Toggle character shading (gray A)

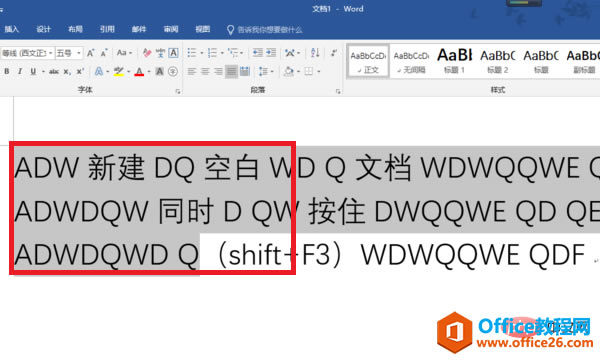click(160, 72)
